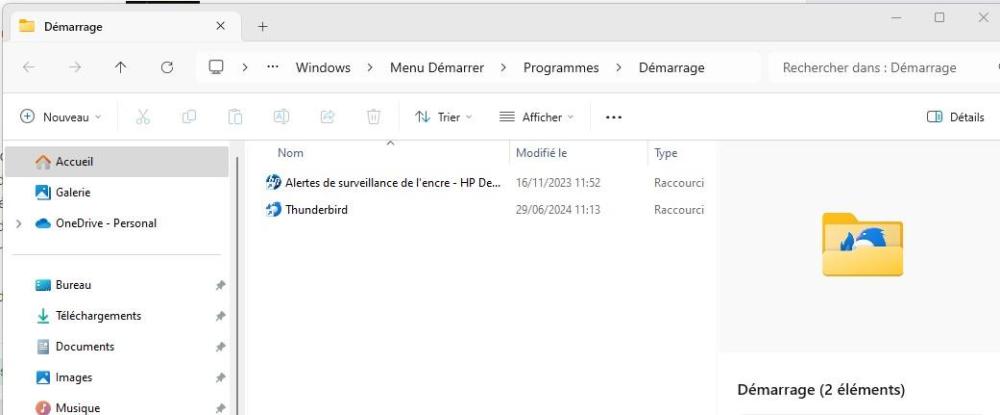The image size is (1000, 415).
Task: Click the This PC monitor icon in address bar
Action: [x=216, y=67]
